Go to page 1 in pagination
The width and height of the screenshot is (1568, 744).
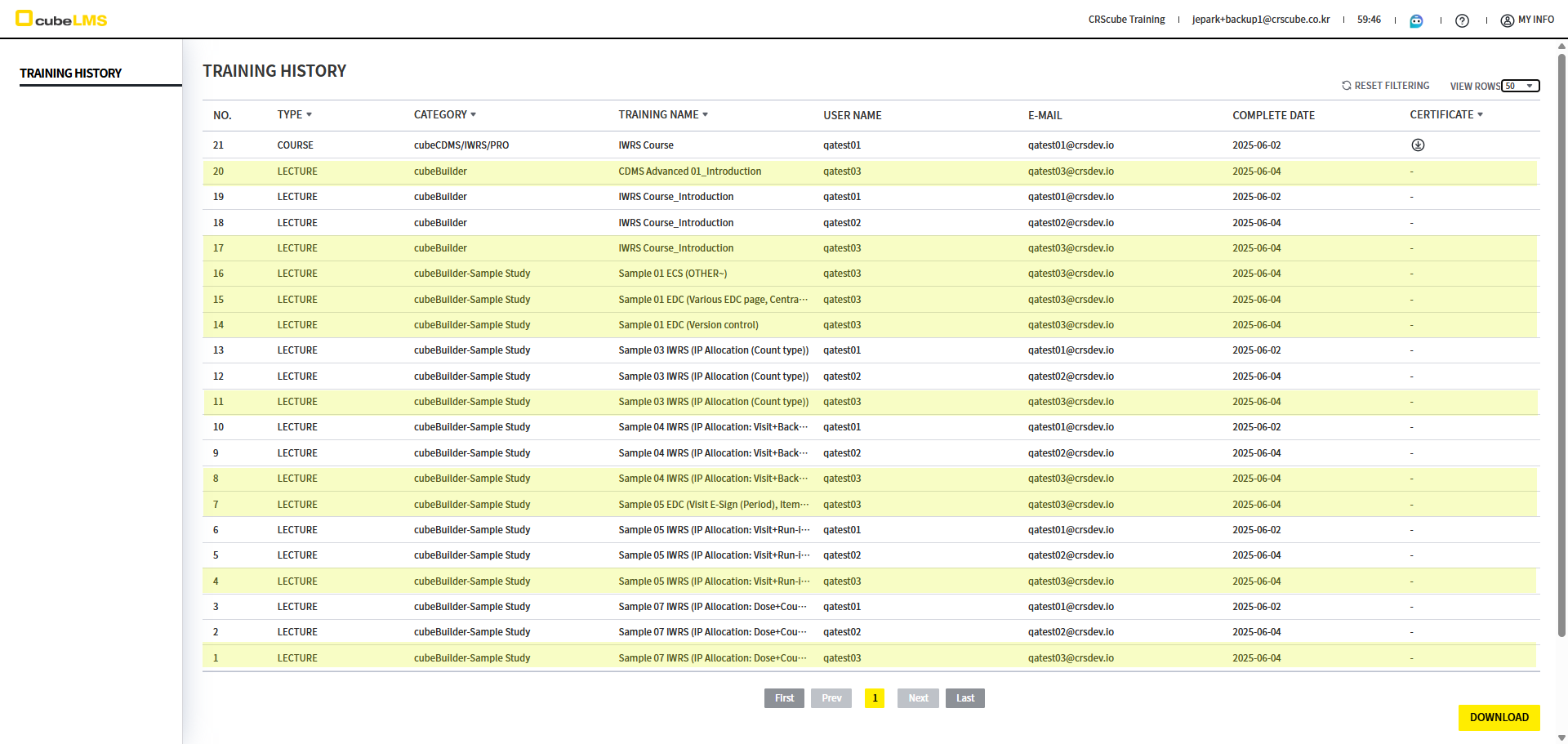tap(875, 698)
